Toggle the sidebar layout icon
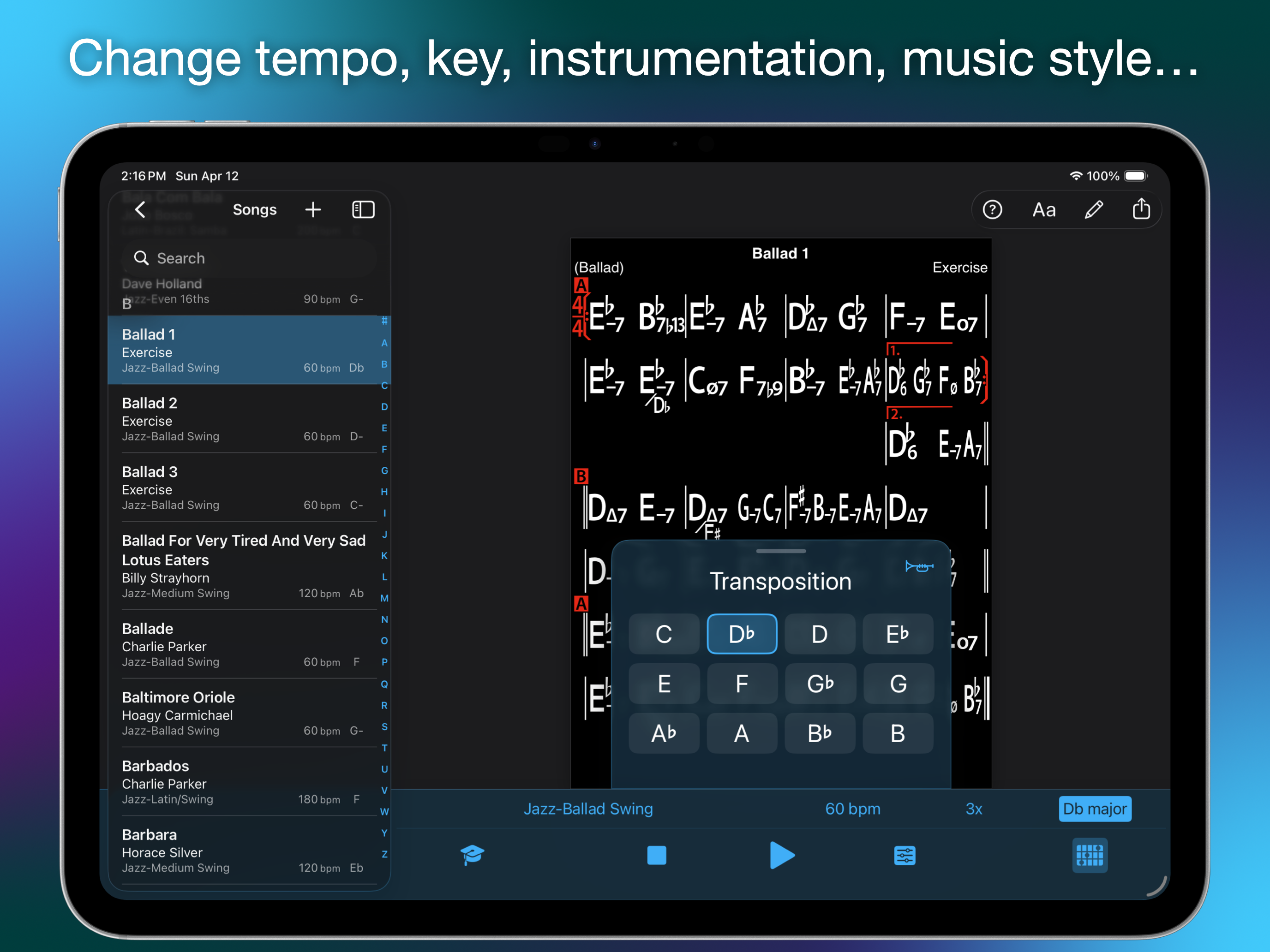Screen dimensions: 1270x952 click(363, 209)
